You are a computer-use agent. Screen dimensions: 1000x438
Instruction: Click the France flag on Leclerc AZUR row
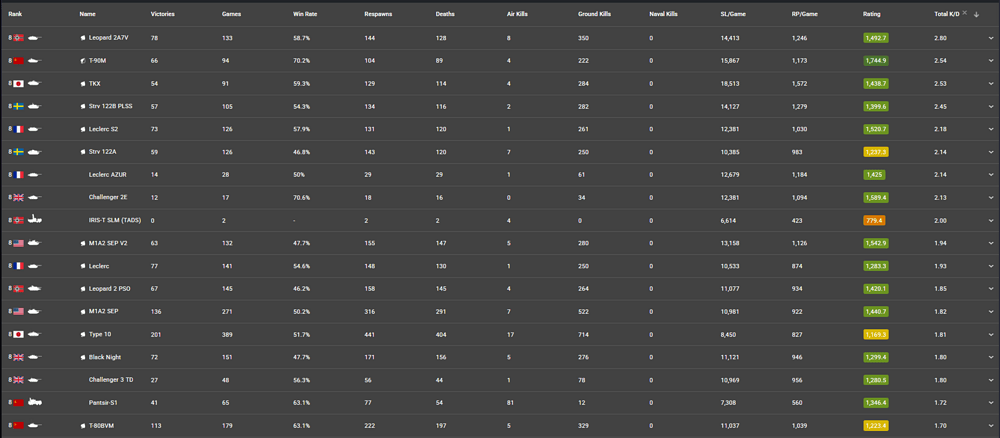[18, 175]
